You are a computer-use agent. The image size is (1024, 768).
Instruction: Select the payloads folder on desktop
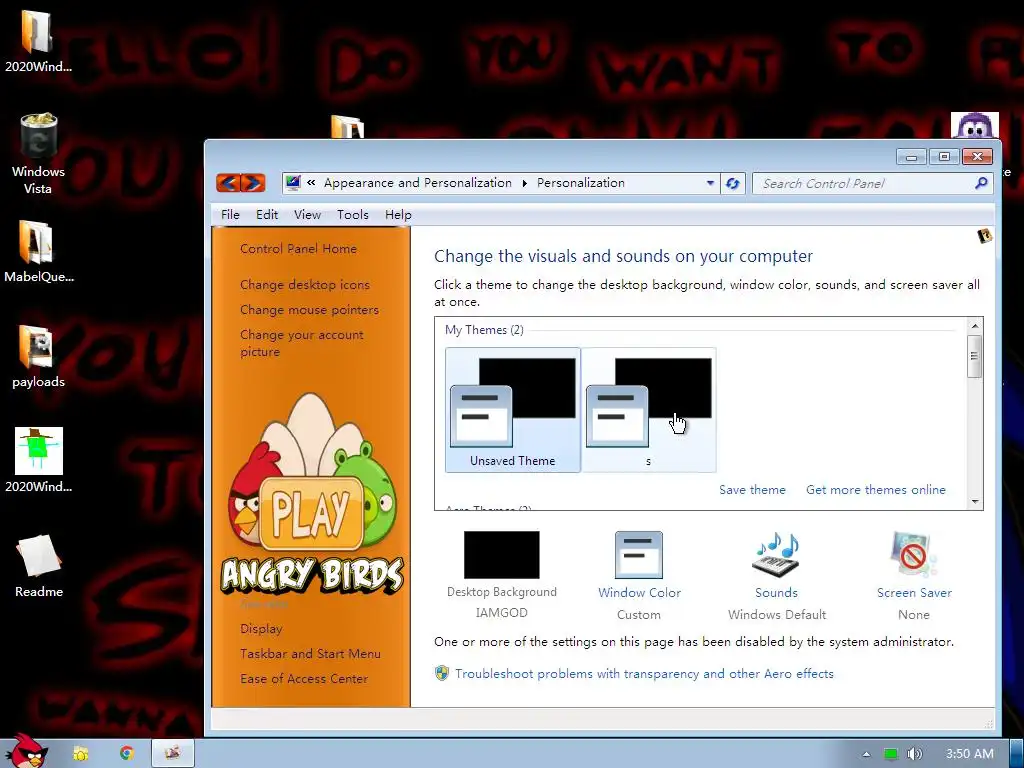39,357
